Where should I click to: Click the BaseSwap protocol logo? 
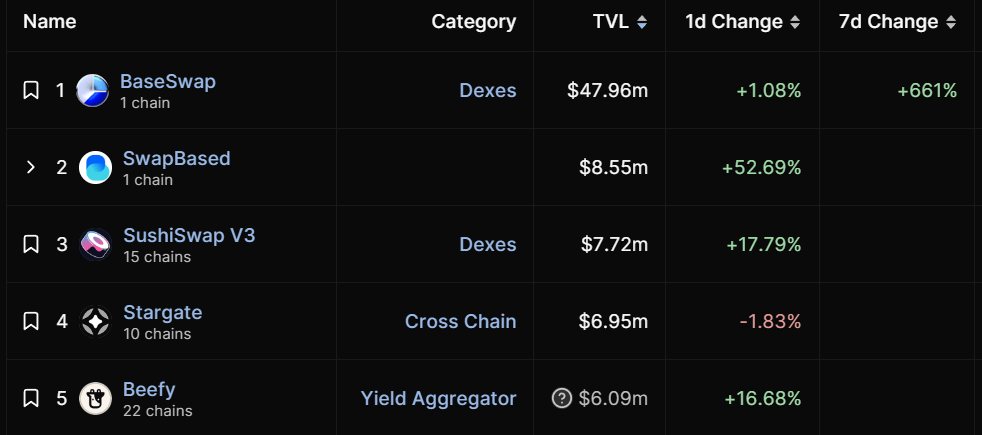[92, 90]
